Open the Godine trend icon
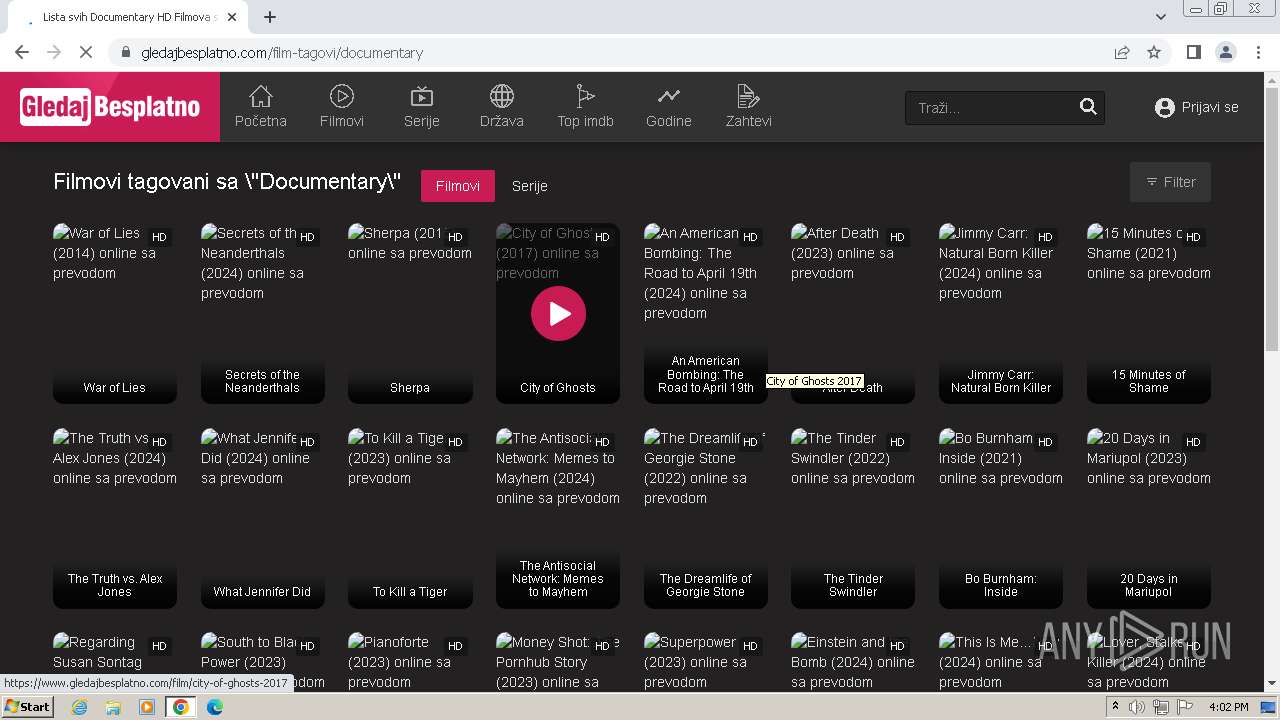This screenshot has width=1280, height=720. (669, 97)
